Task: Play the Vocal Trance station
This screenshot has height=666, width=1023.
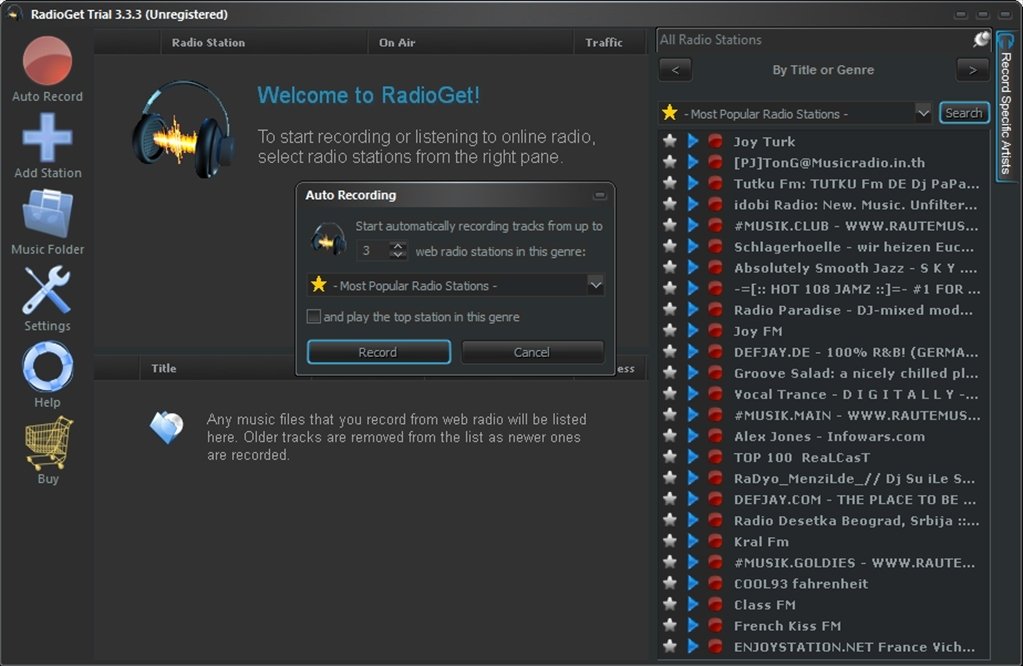Action: pyautogui.click(x=693, y=393)
